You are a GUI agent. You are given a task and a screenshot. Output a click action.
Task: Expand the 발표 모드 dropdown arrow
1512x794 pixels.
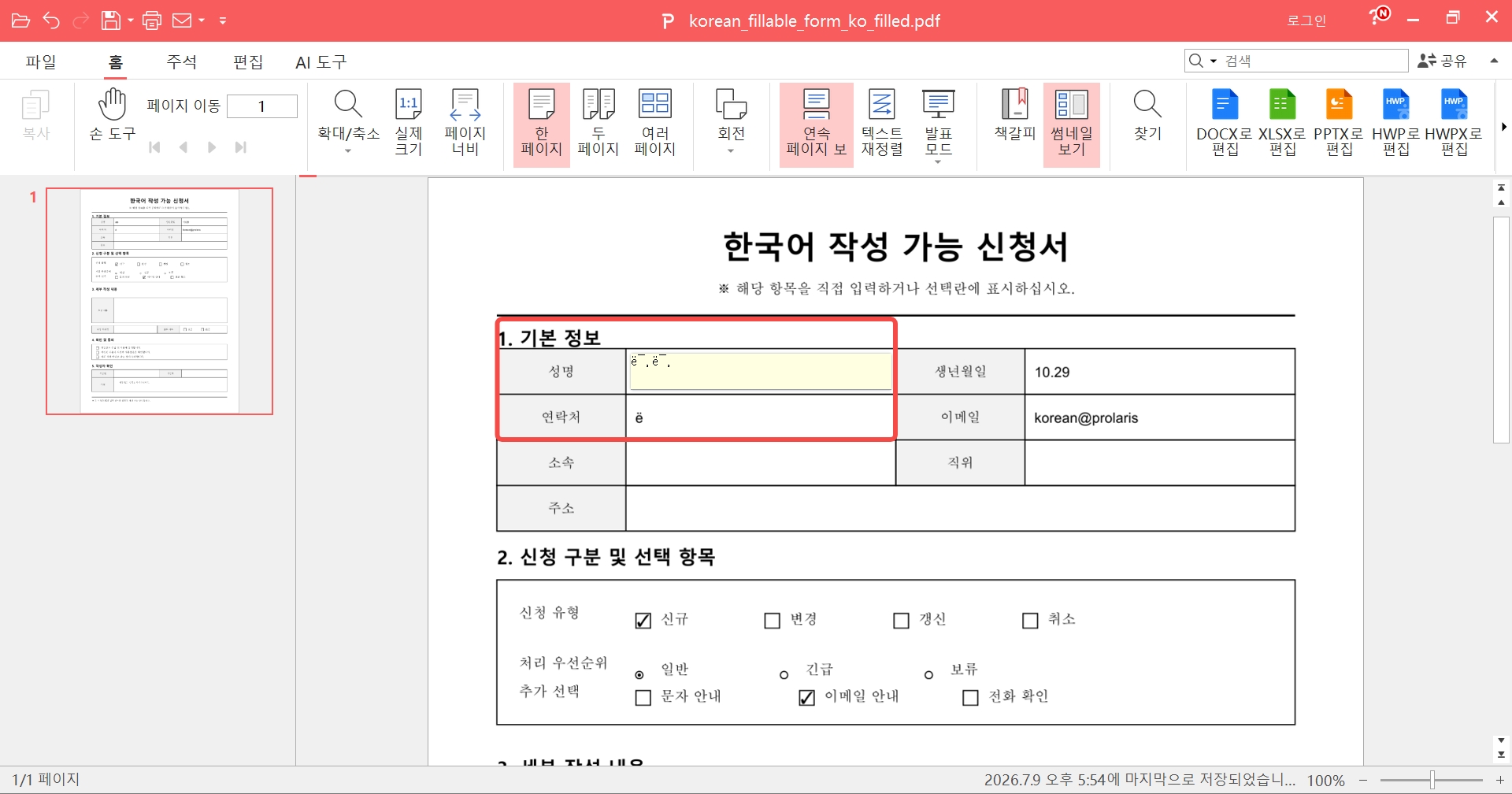[938, 161]
